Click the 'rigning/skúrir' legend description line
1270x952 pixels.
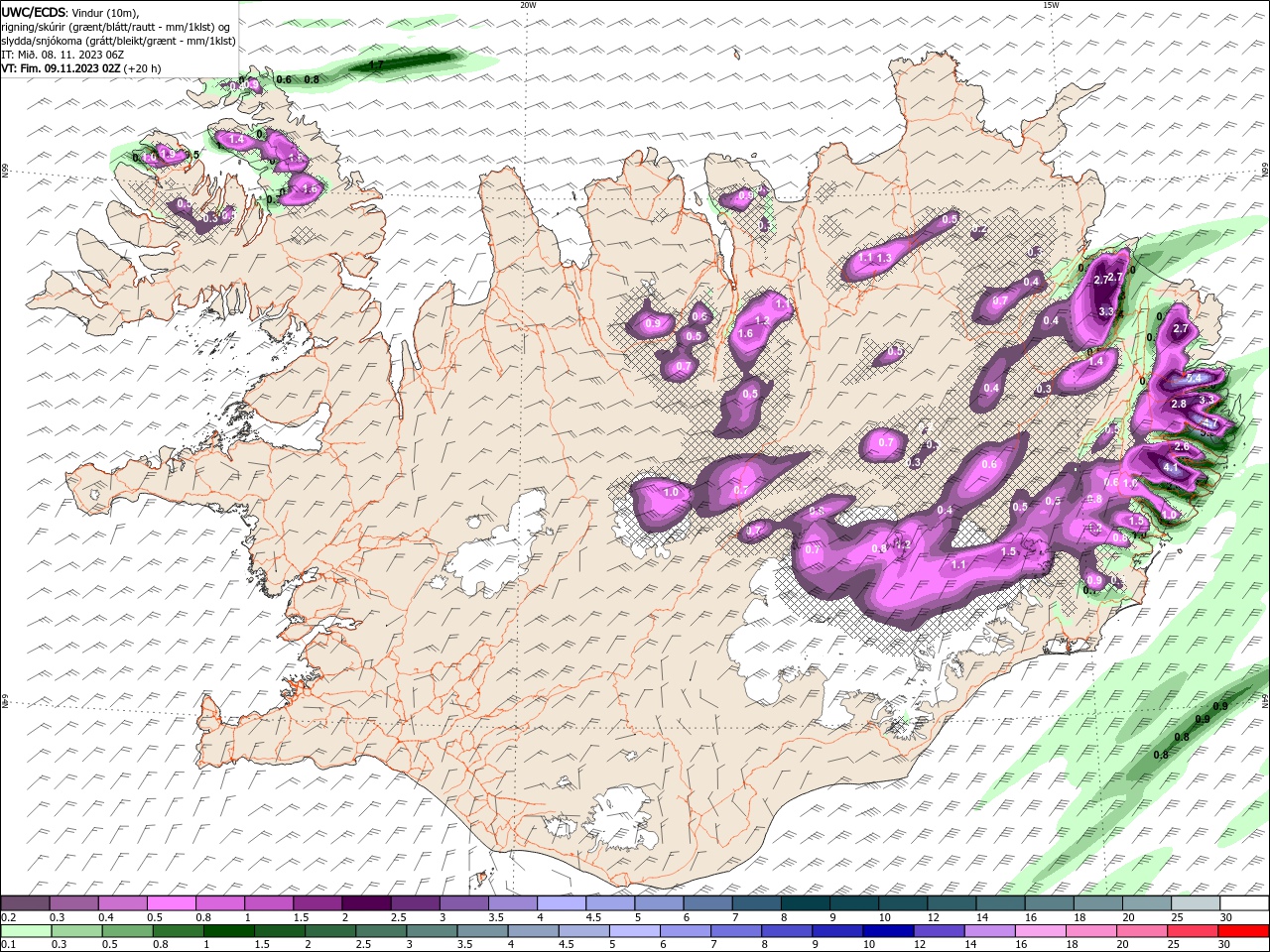117,27
